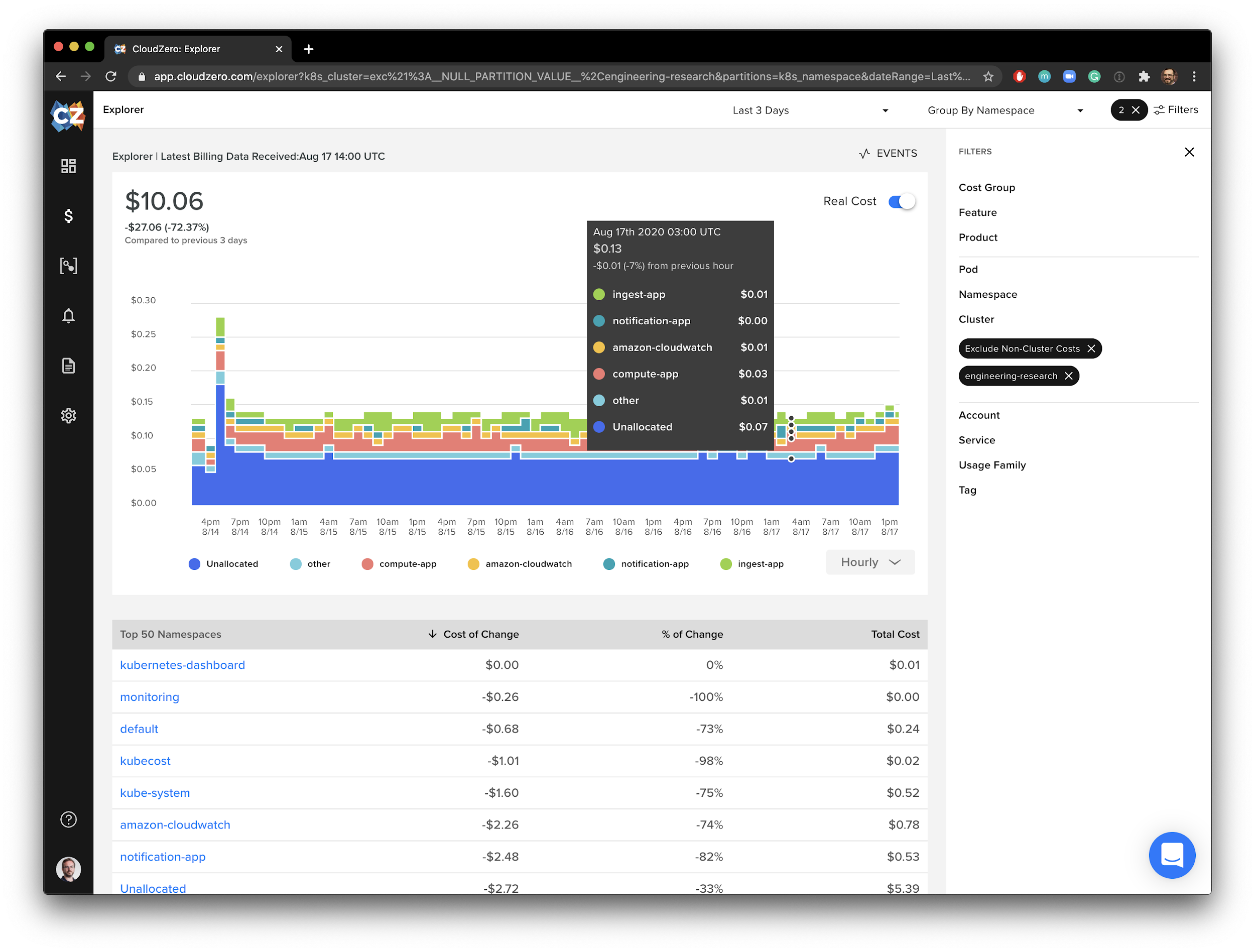This screenshot has height=952, width=1255.
Task: Remove the Exclude Non-Cluster Costs filter chip
Action: click(1092, 348)
